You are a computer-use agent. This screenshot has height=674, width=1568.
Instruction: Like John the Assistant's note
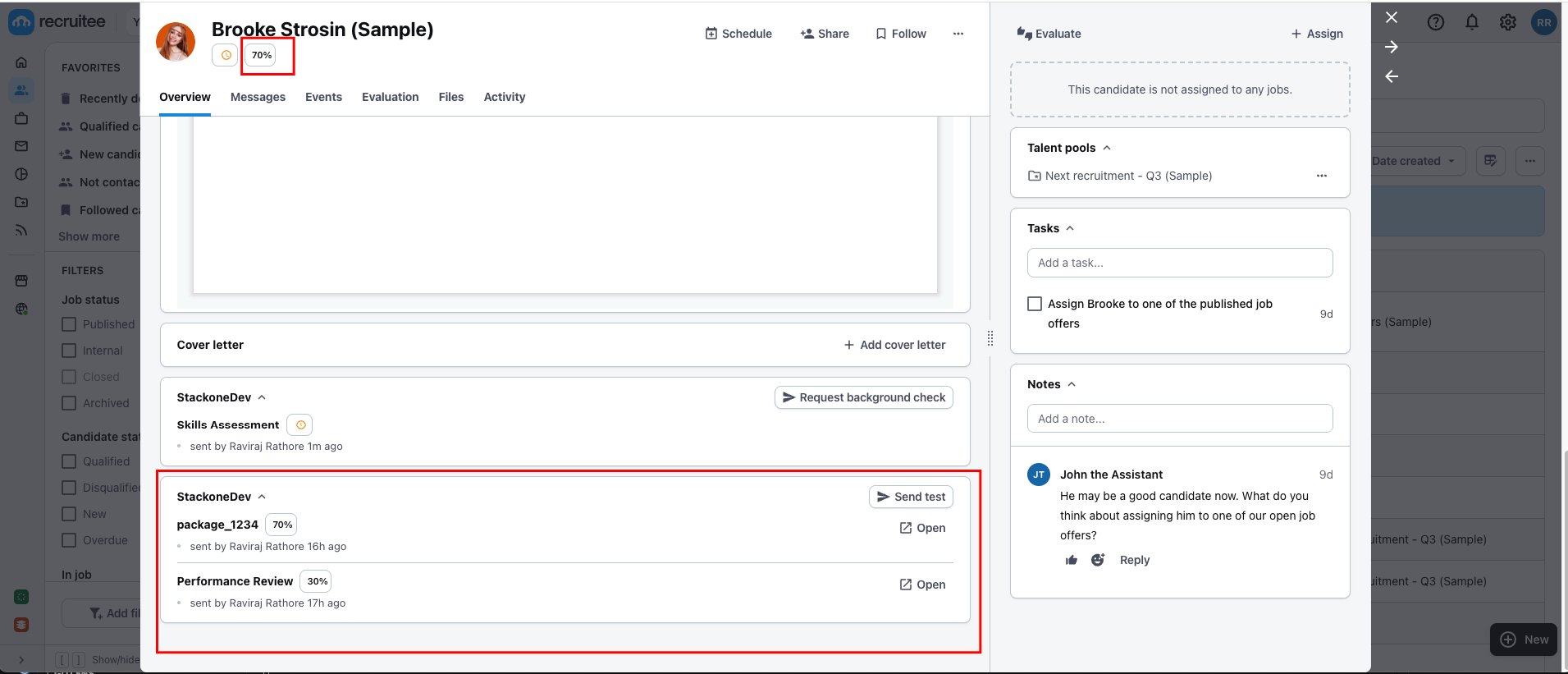(x=1072, y=560)
